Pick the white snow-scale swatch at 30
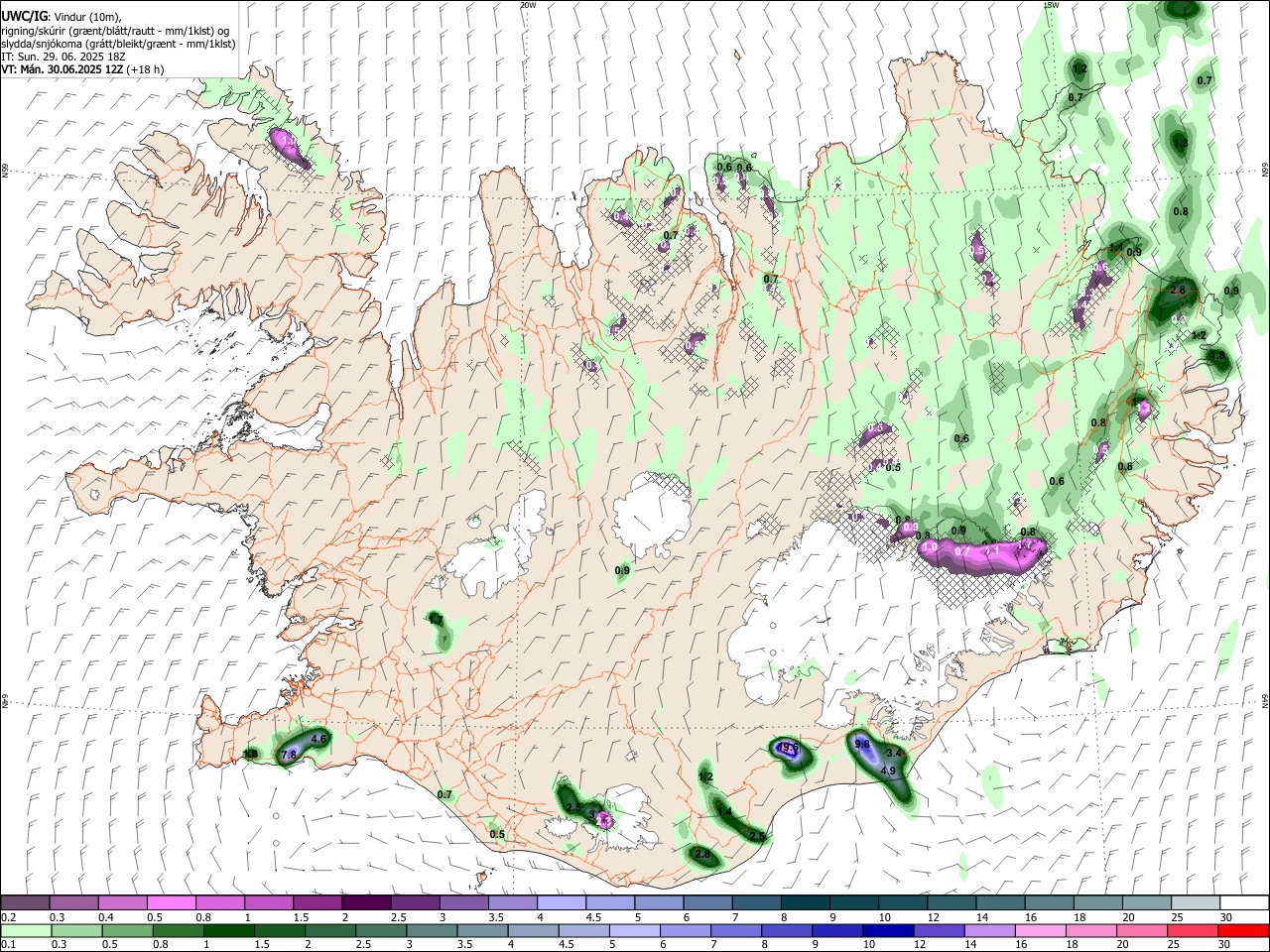The image size is (1270, 952). click(1244, 902)
